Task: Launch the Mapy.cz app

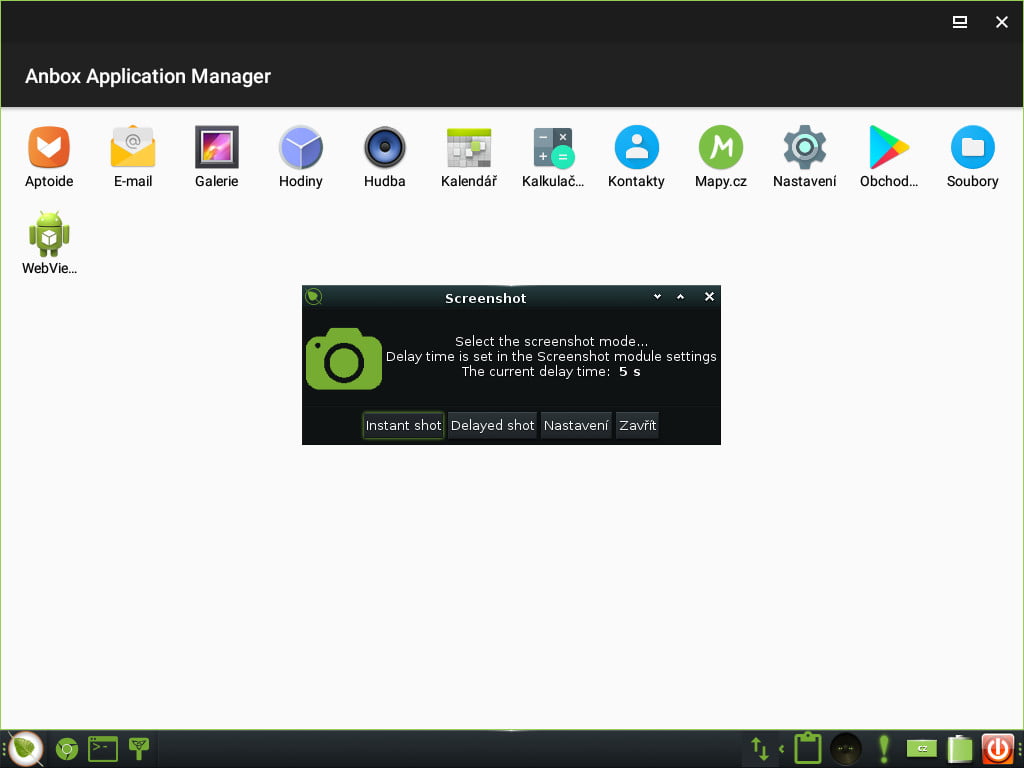Action: [721, 157]
